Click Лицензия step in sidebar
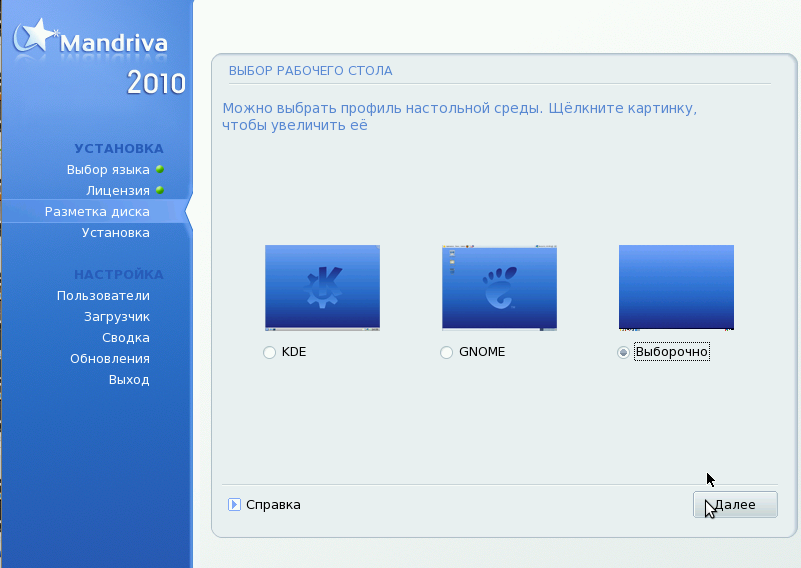 pyautogui.click(x=118, y=191)
